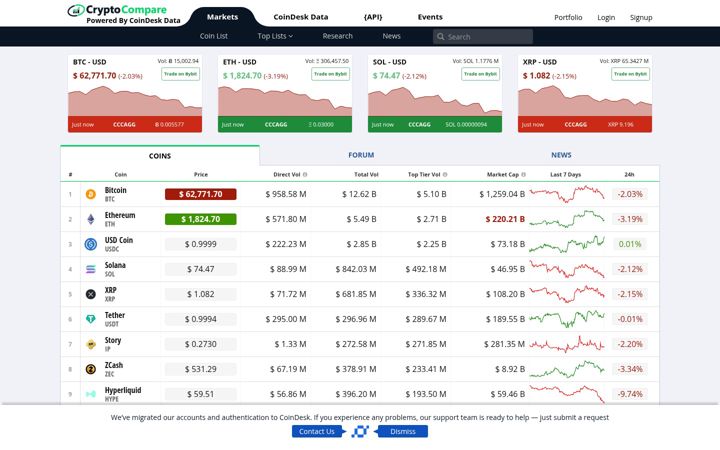Open the ETH - USD price chart
The width and height of the screenshot is (720, 450).
click(x=285, y=101)
